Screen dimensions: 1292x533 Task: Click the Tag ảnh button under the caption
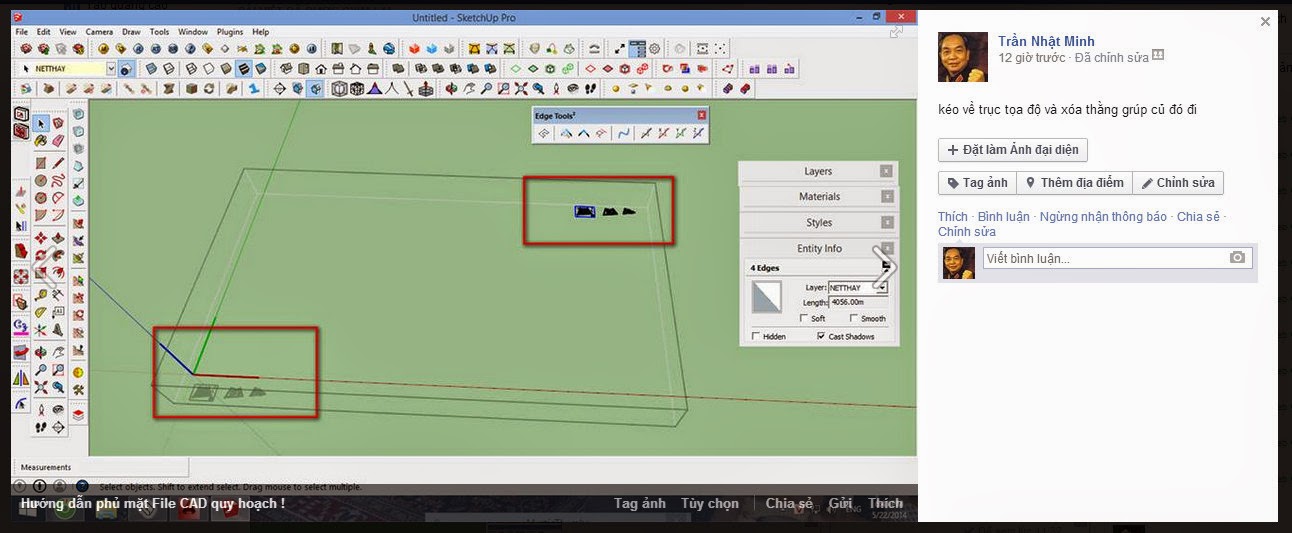click(977, 183)
